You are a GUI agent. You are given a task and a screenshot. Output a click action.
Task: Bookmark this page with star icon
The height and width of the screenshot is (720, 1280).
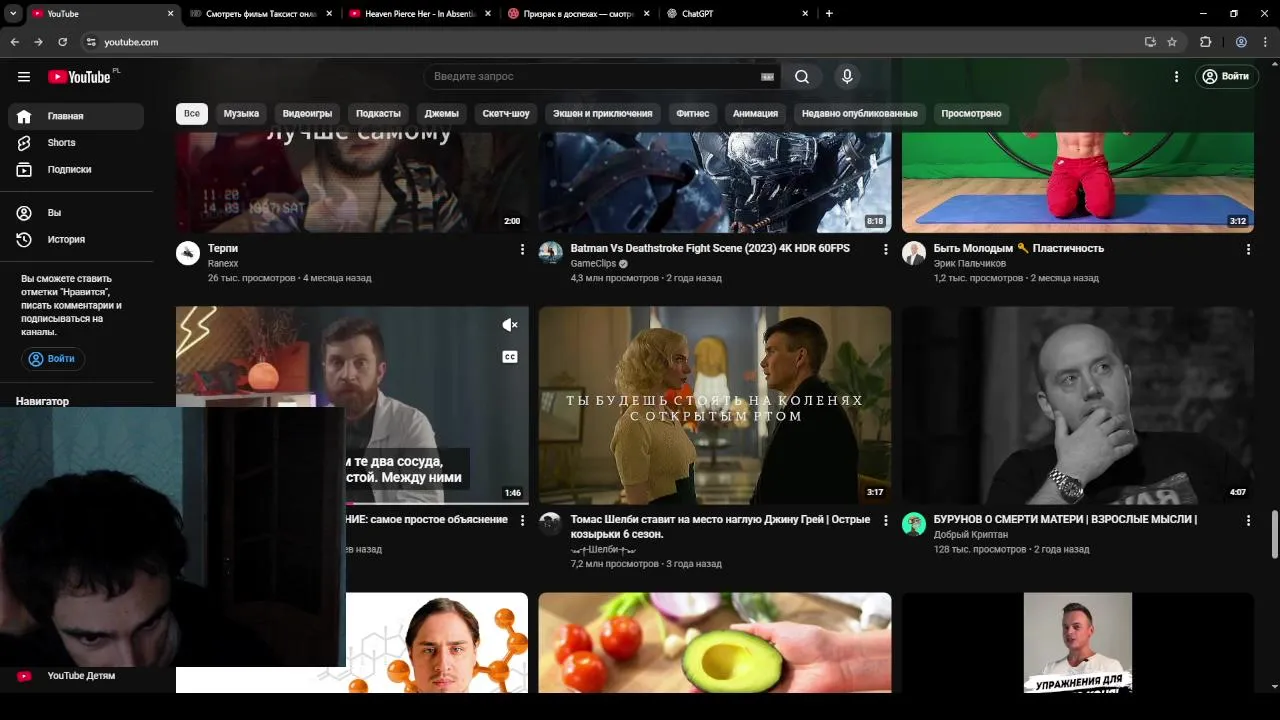[1172, 42]
